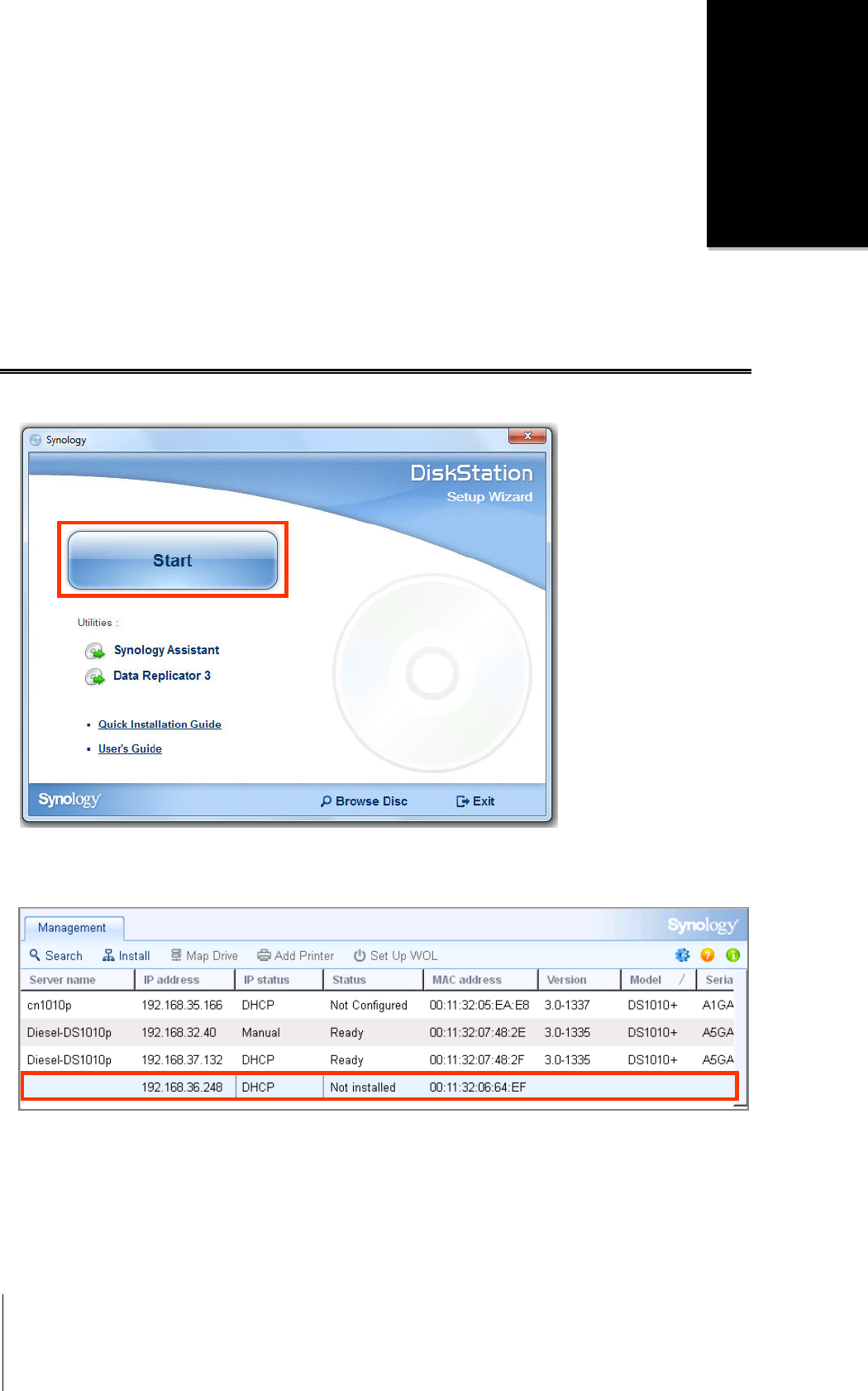
Task: Sort by the Status column header
Action: coord(373,980)
